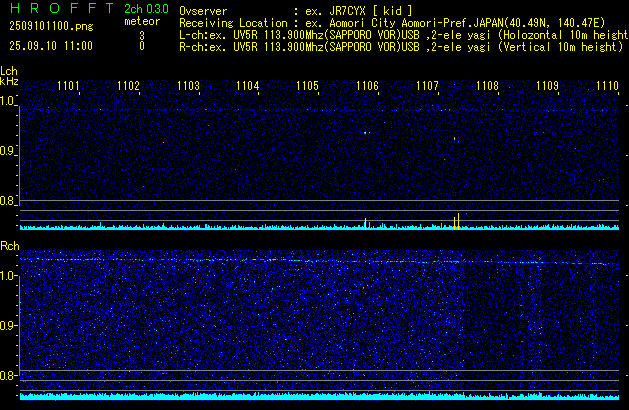Click the yellow detection spike near 1106 in Lch
629x410 pixels.
[365, 224]
